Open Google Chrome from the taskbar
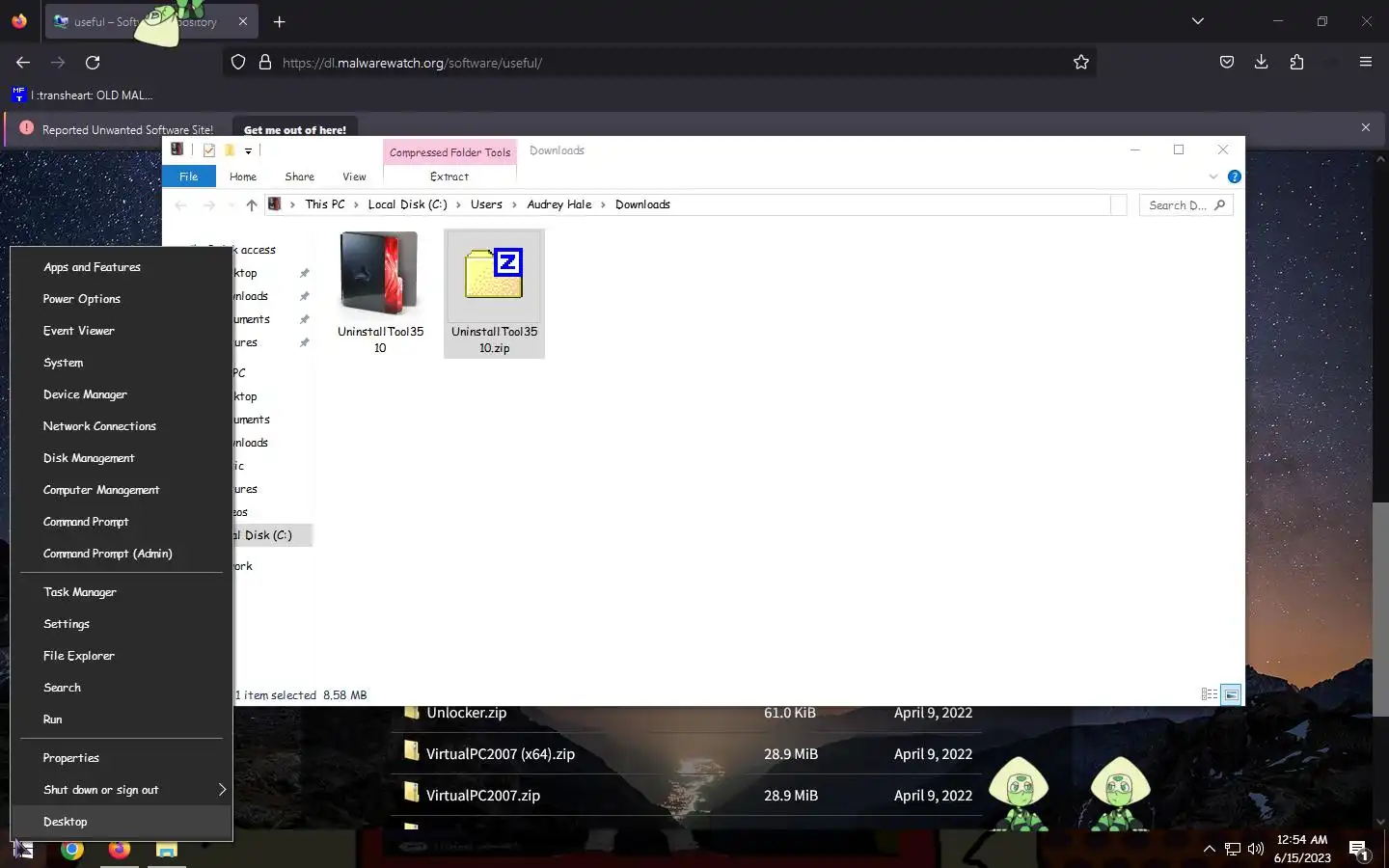The image size is (1389, 868). click(x=72, y=850)
